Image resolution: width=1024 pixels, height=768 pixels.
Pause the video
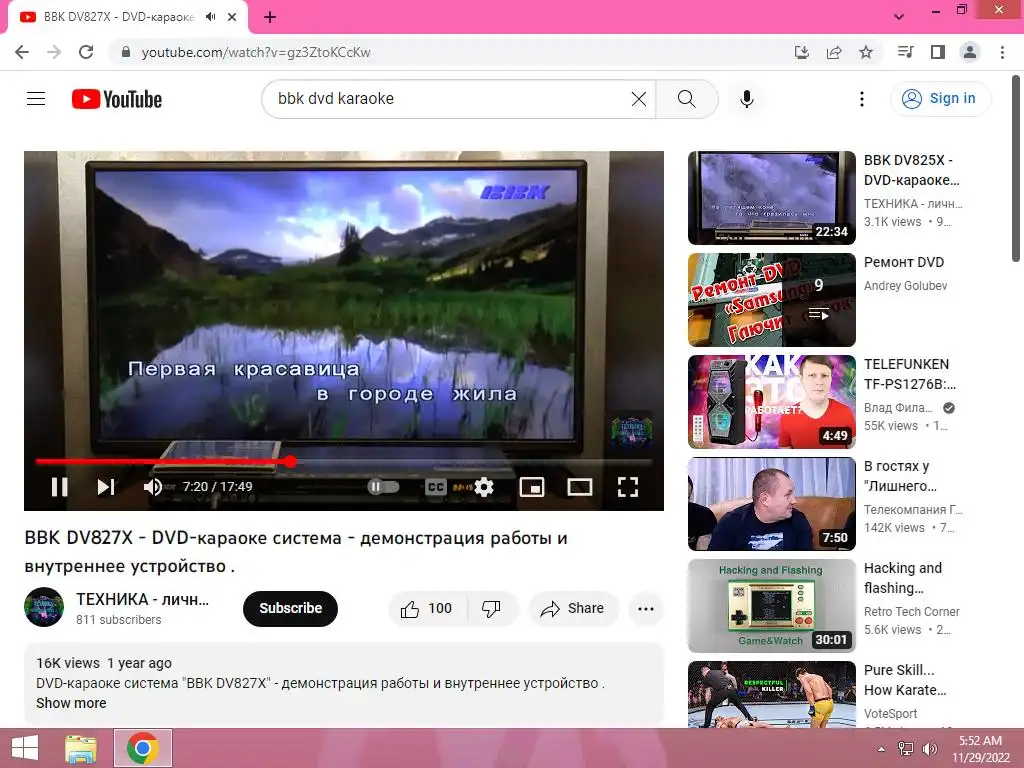59,487
